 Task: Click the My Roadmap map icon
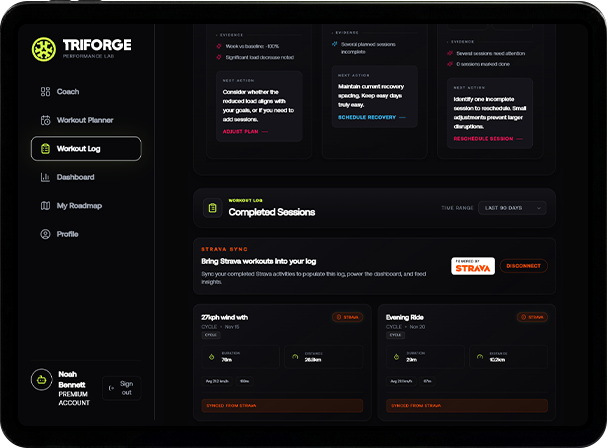(46, 206)
